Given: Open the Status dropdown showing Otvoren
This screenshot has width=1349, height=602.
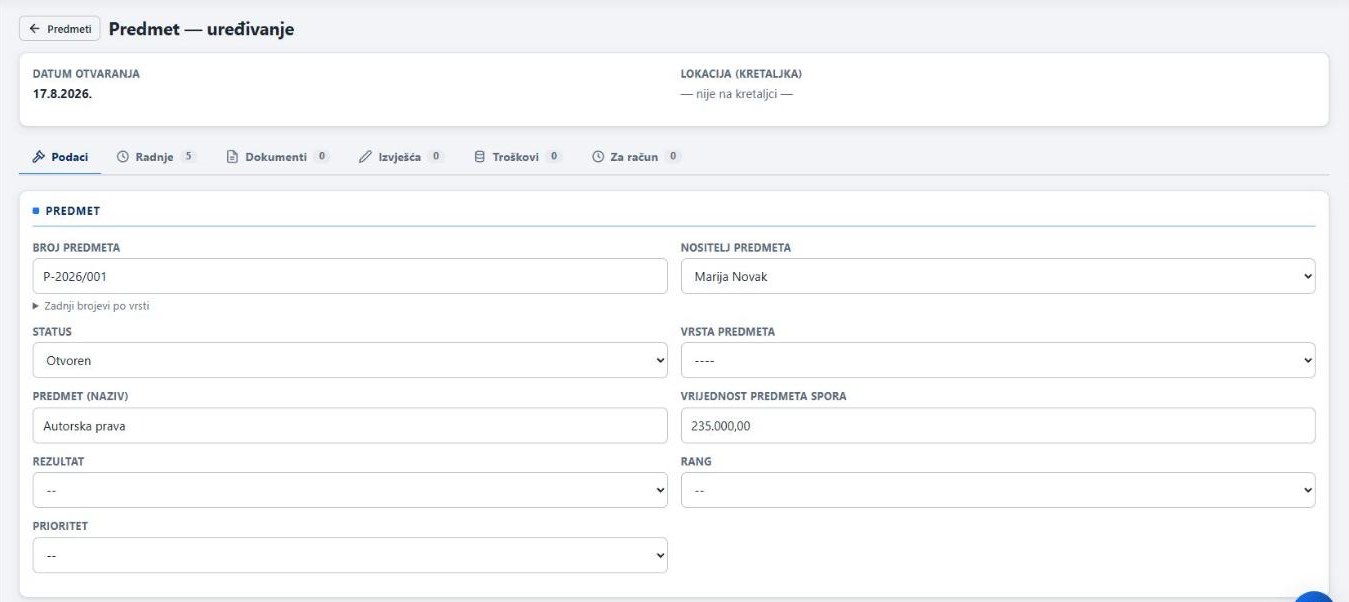Looking at the screenshot, I should click(x=350, y=360).
